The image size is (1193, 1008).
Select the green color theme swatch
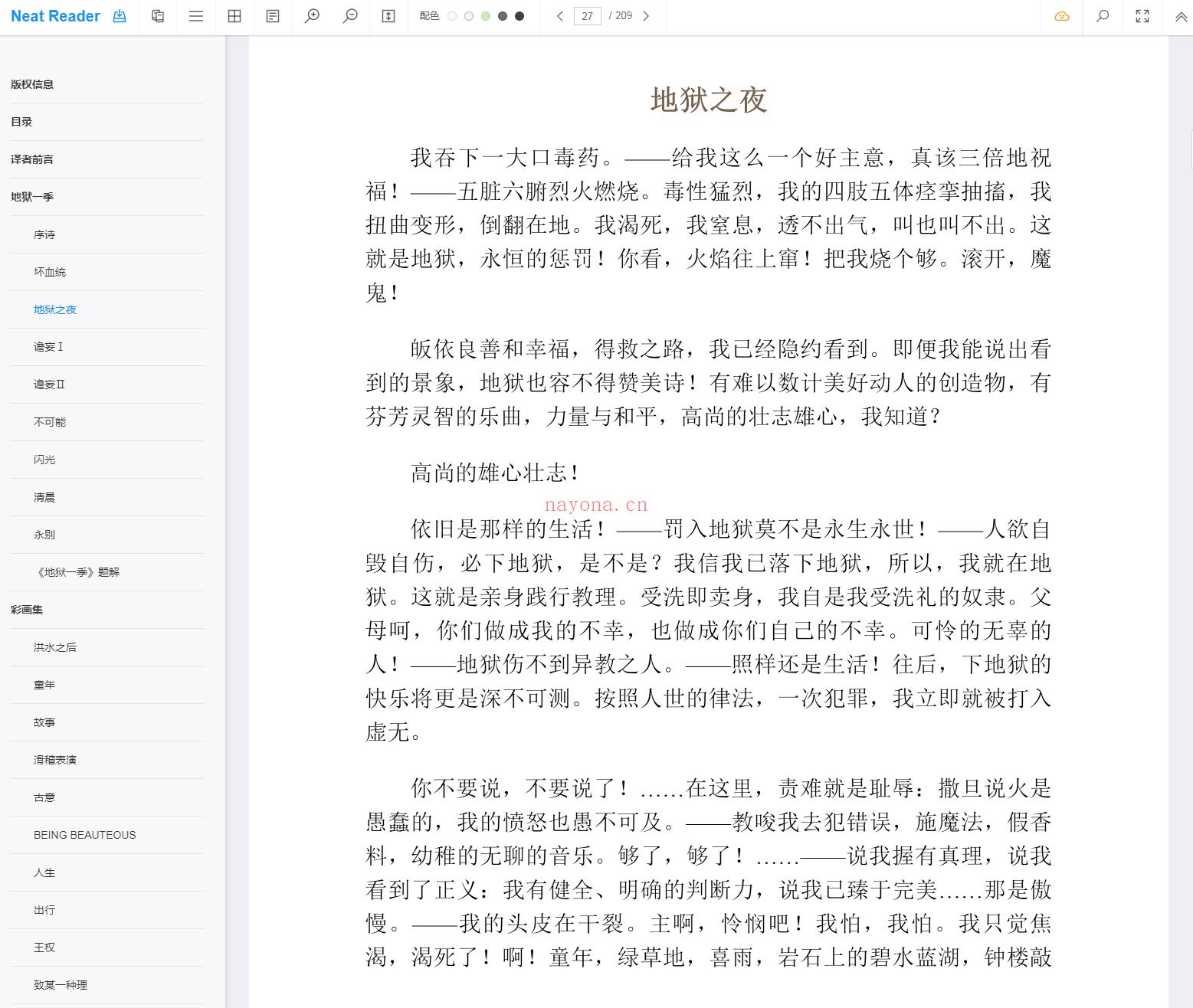(x=486, y=16)
